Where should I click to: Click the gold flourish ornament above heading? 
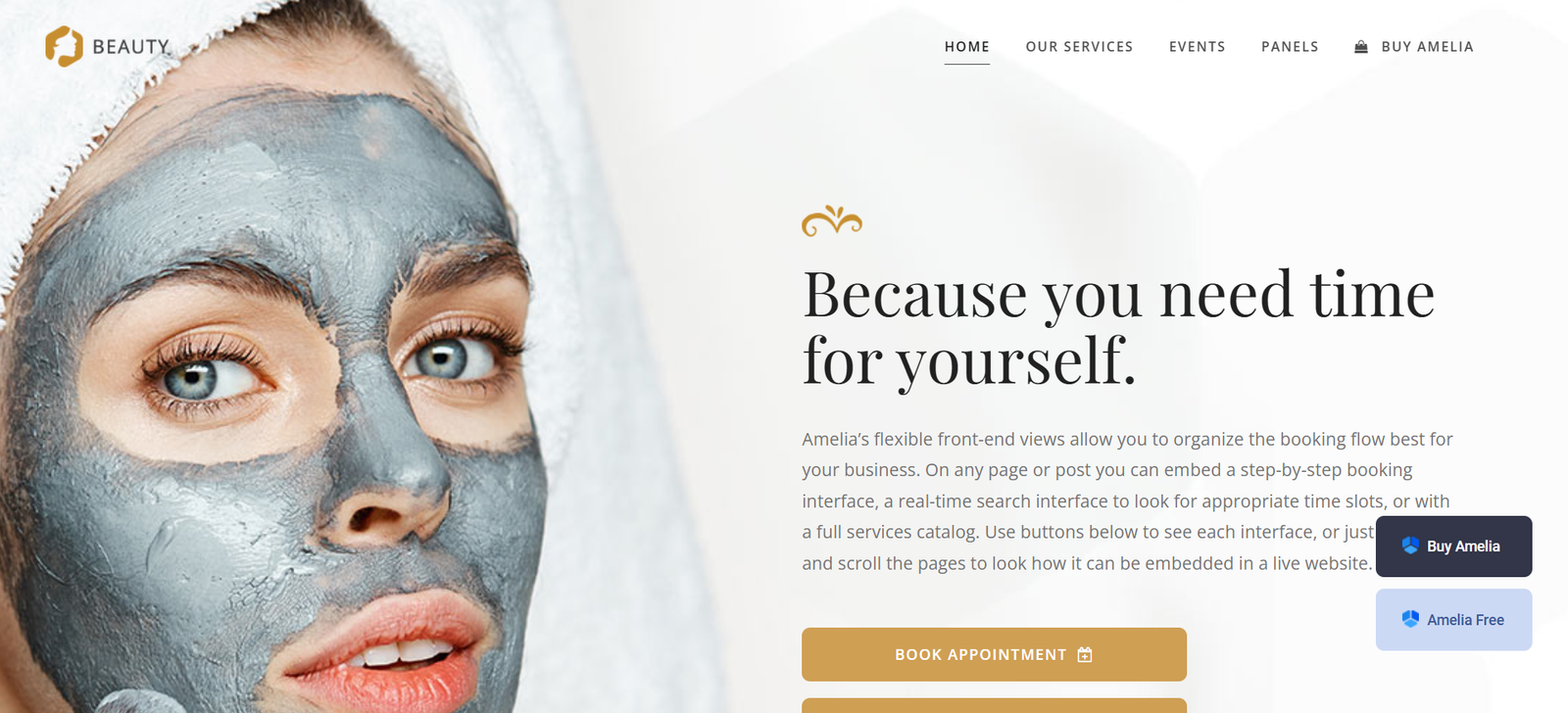[x=832, y=220]
